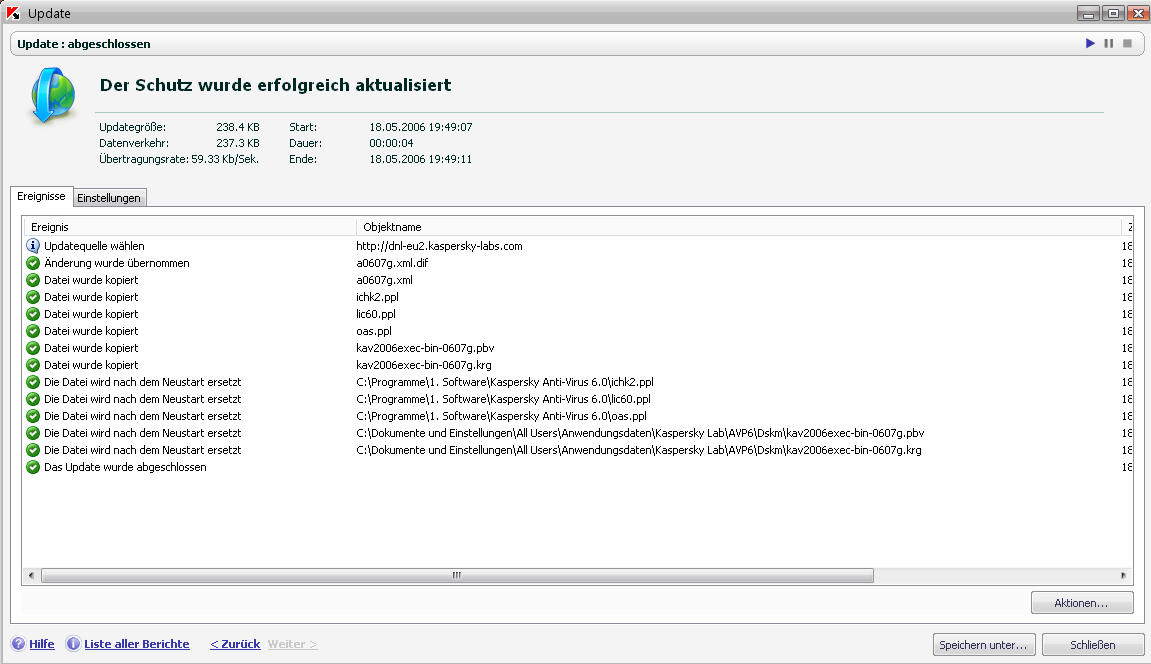Click the scrollbar left arrow

click(31, 575)
